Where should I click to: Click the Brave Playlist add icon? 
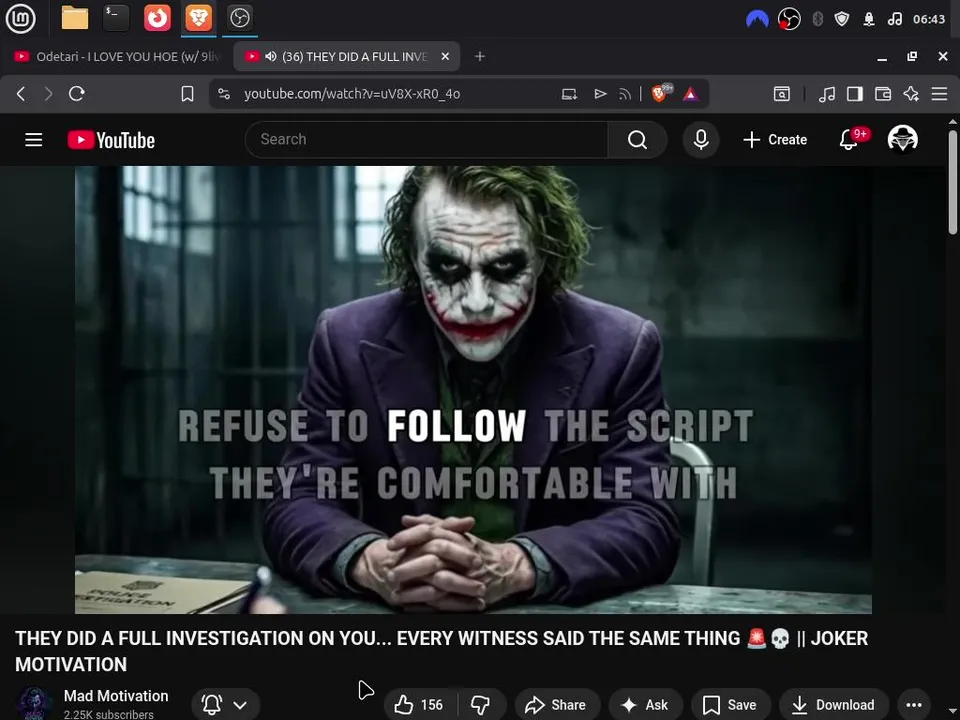(x=600, y=94)
